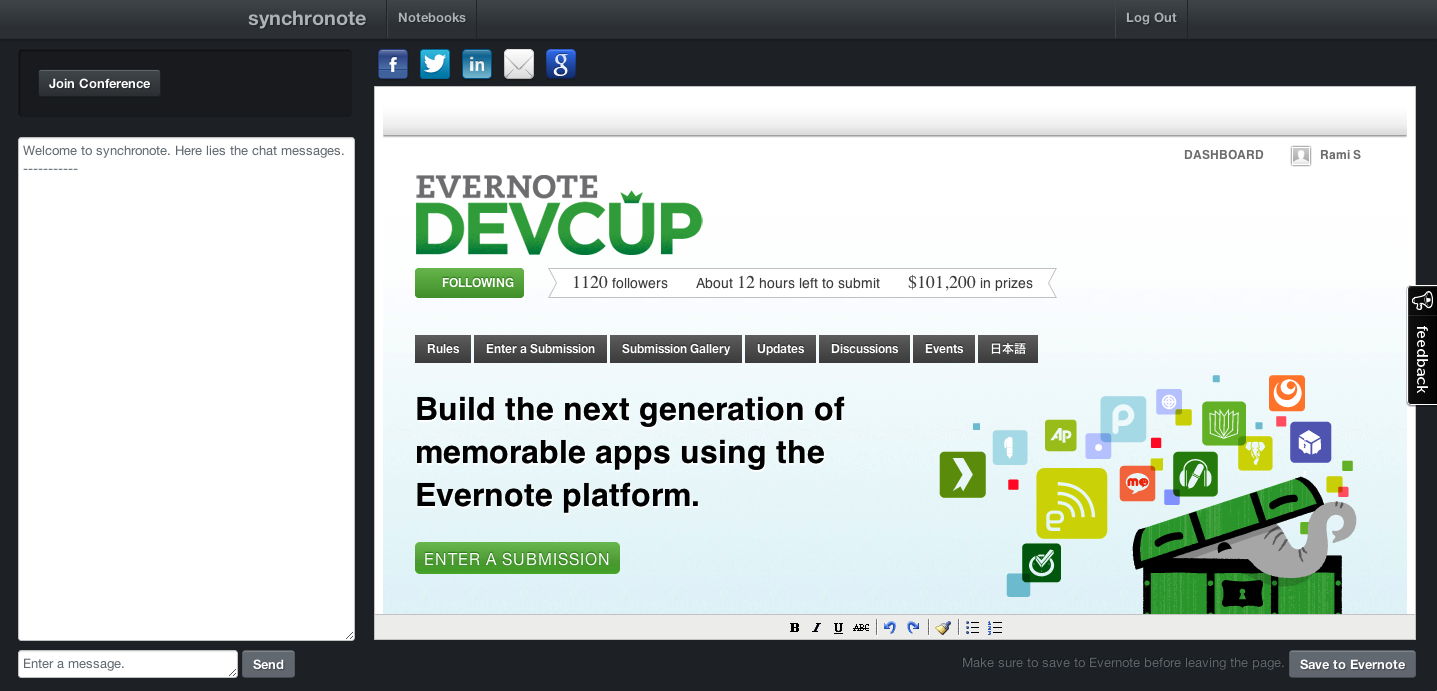Viewport: 1437px width, 691px height.
Task: Open the Rules tab
Action: pyautogui.click(x=443, y=349)
